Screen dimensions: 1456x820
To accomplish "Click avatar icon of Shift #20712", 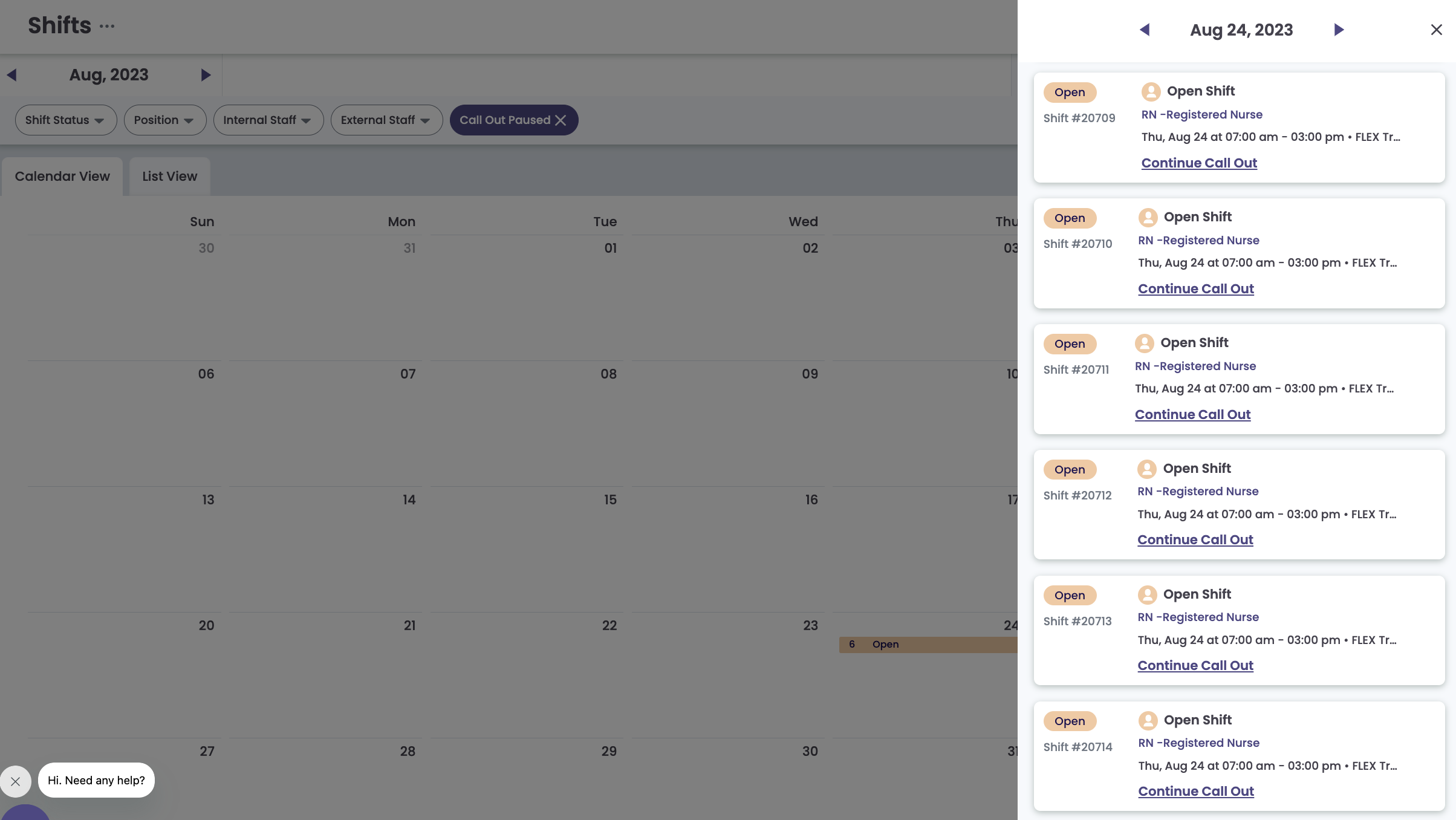I will (1147, 469).
